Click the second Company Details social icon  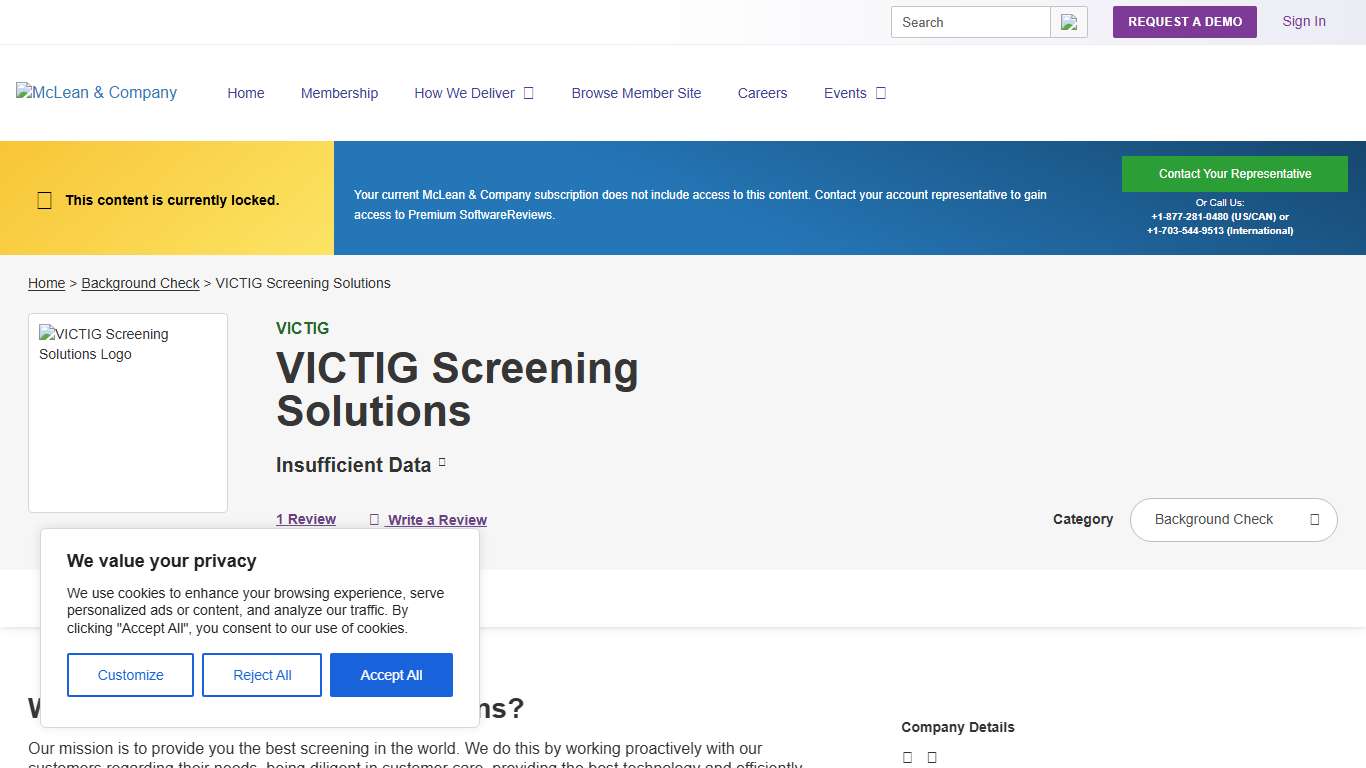tap(931, 757)
